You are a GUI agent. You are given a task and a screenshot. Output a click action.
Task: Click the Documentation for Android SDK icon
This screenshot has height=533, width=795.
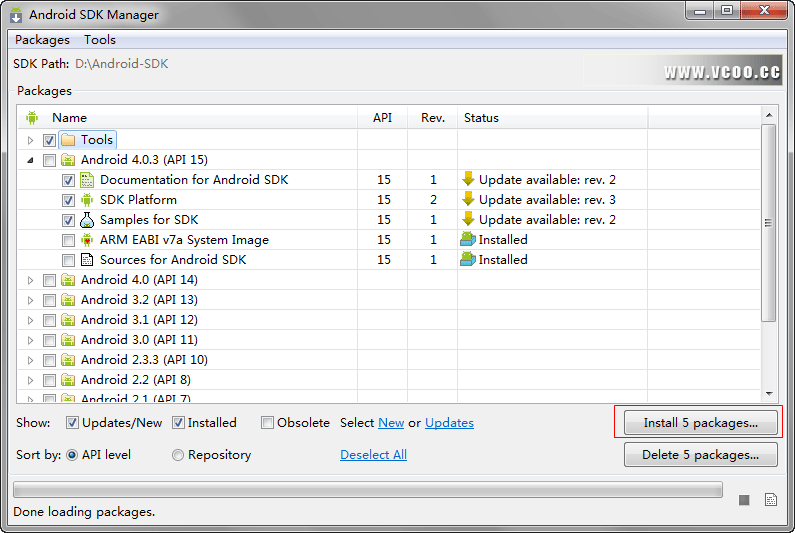point(87,180)
